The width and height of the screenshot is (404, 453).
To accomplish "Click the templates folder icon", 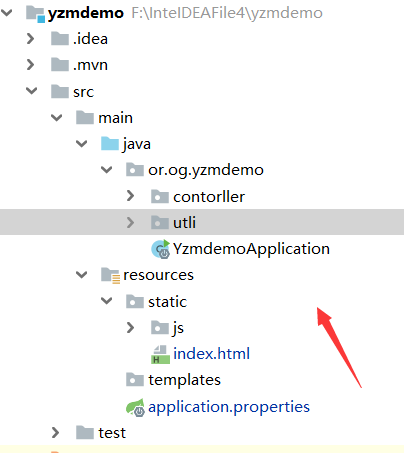I will pos(135,380).
